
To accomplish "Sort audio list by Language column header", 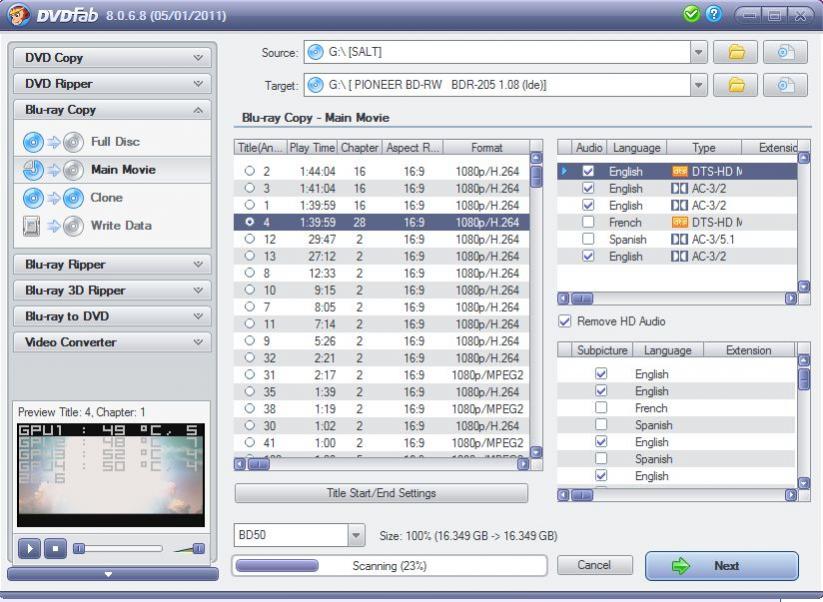I will coord(636,147).
